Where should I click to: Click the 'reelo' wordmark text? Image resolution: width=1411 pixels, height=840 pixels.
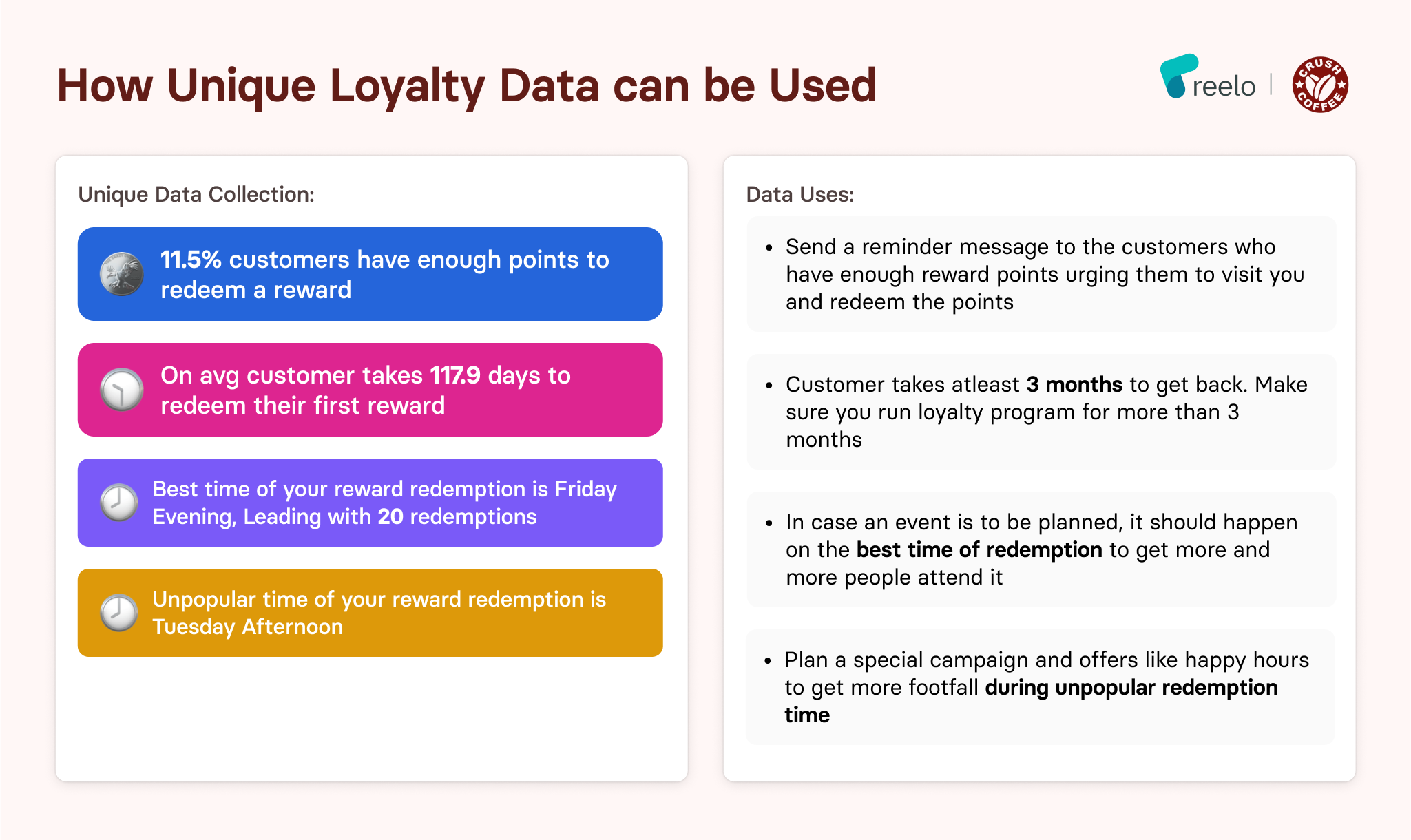coord(1224,87)
